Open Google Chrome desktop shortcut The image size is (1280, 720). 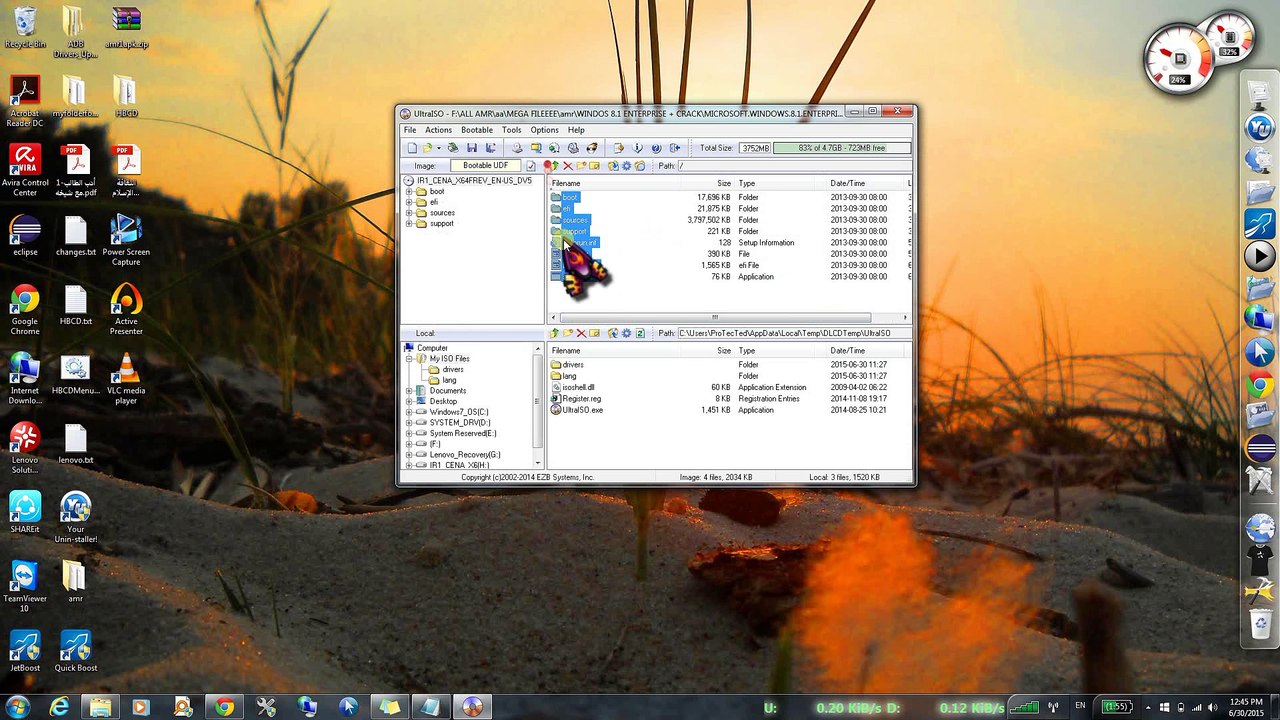click(25, 310)
